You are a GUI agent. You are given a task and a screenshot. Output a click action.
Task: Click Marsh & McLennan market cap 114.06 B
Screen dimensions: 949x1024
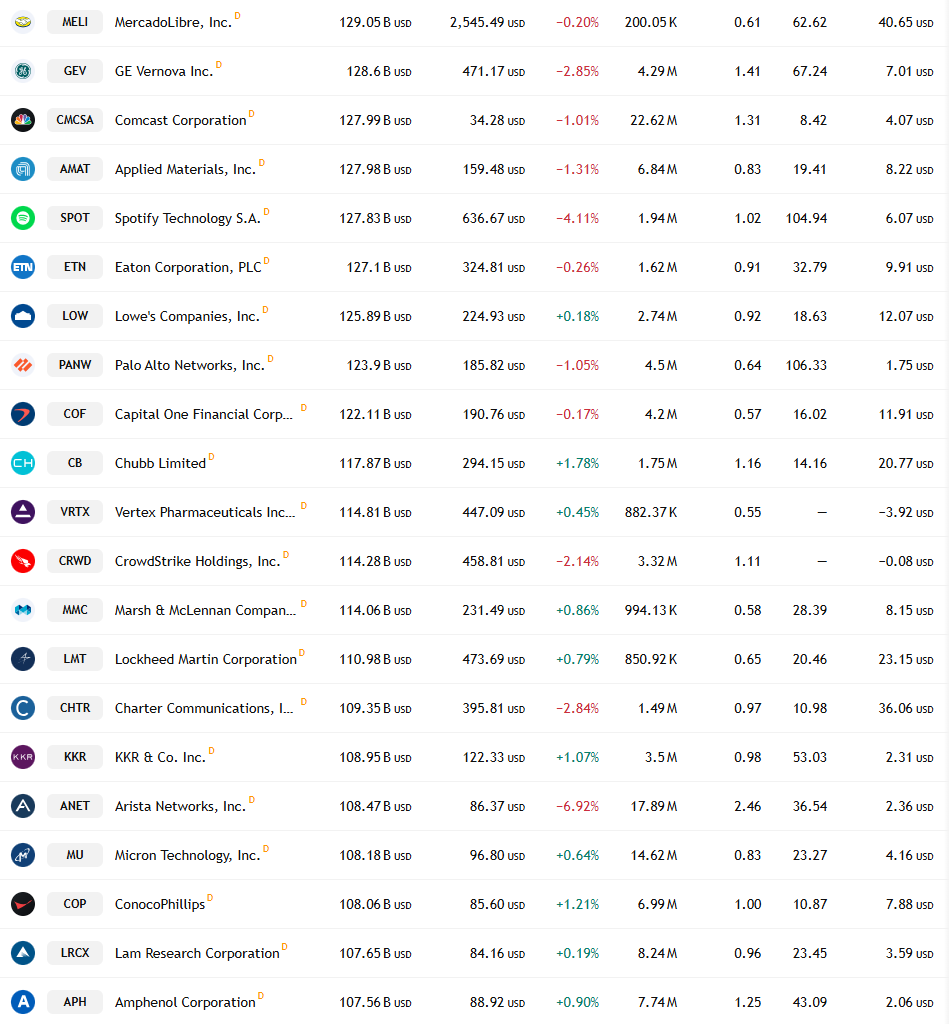pyautogui.click(x=376, y=611)
